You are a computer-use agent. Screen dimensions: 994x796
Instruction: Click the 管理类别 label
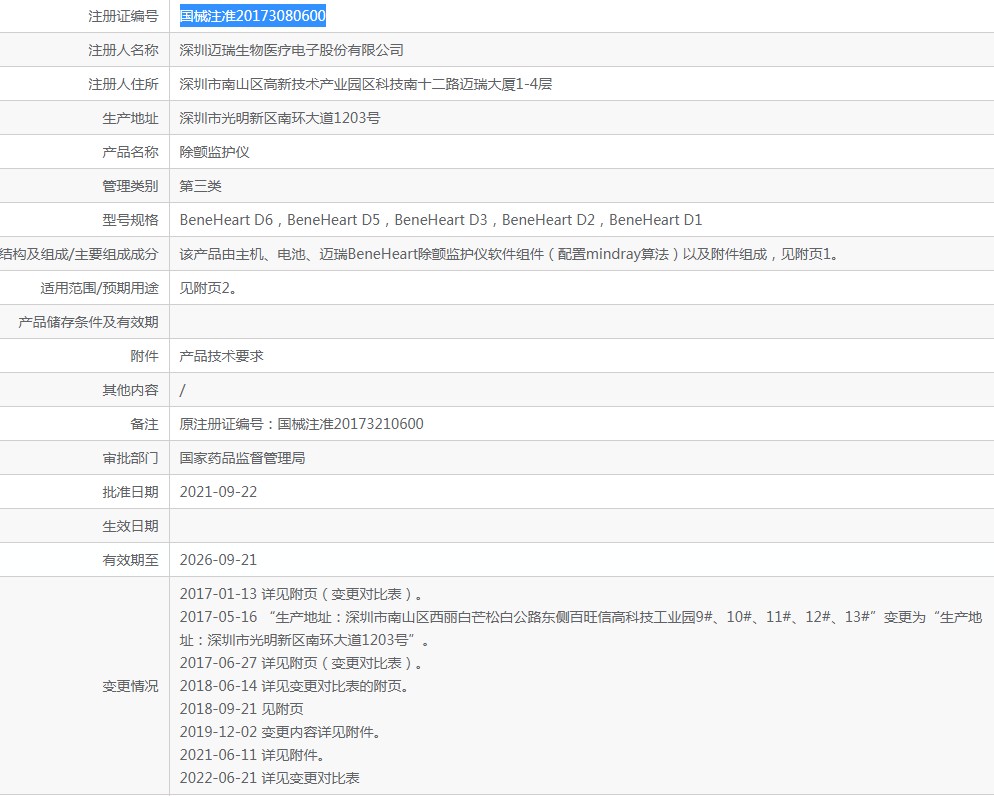pyautogui.click(x=130, y=186)
